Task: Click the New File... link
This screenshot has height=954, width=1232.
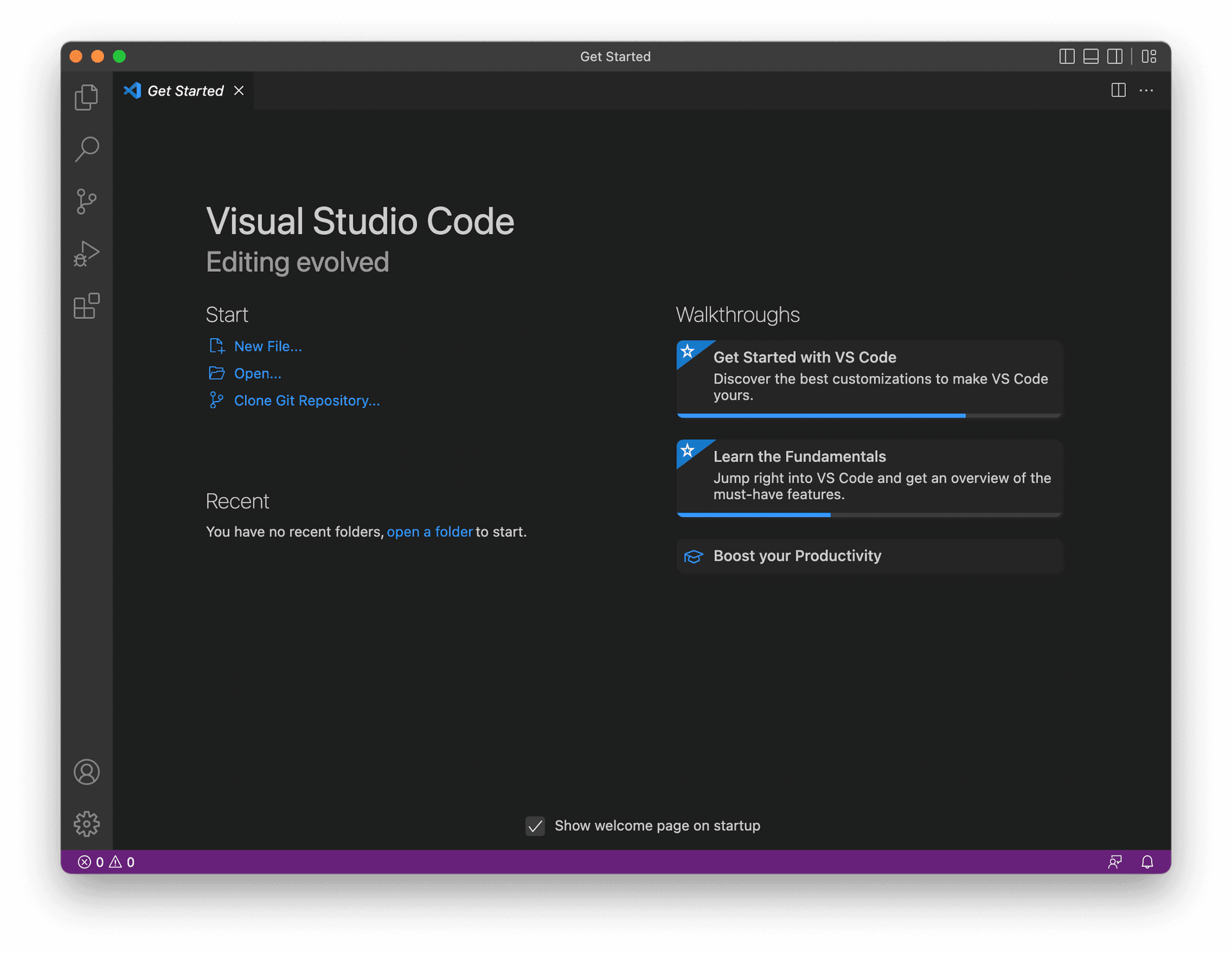Action: click(268, 346)
